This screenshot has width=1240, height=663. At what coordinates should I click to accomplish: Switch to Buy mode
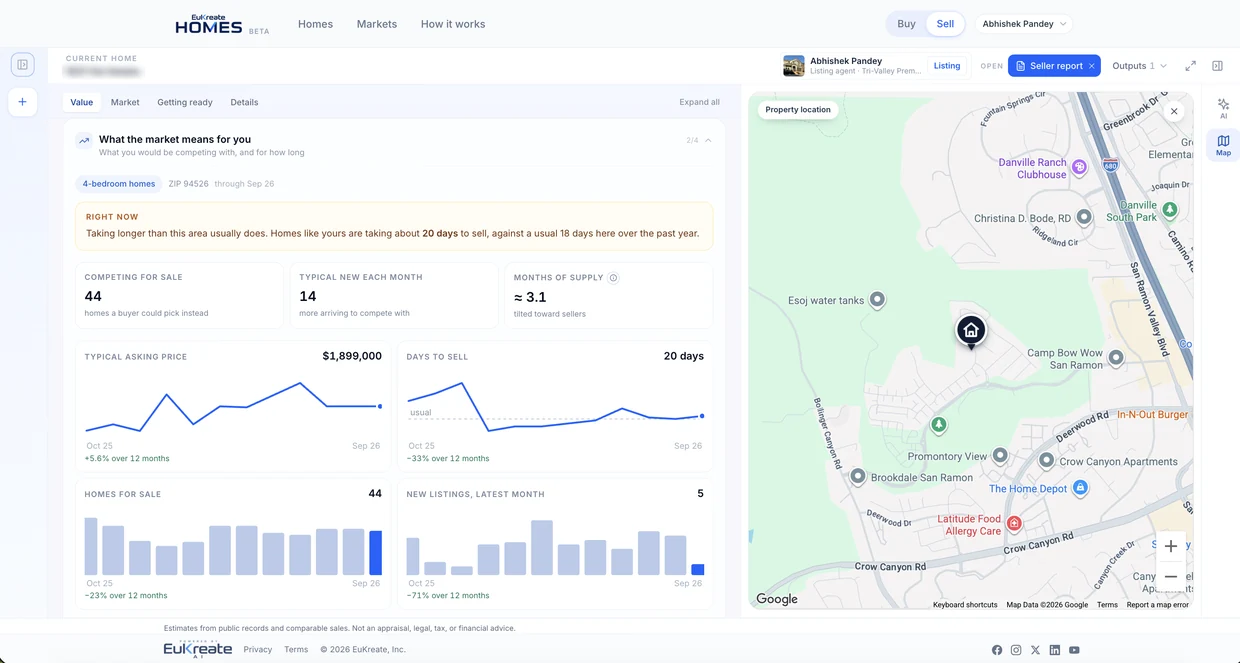(x=906, y=24)
